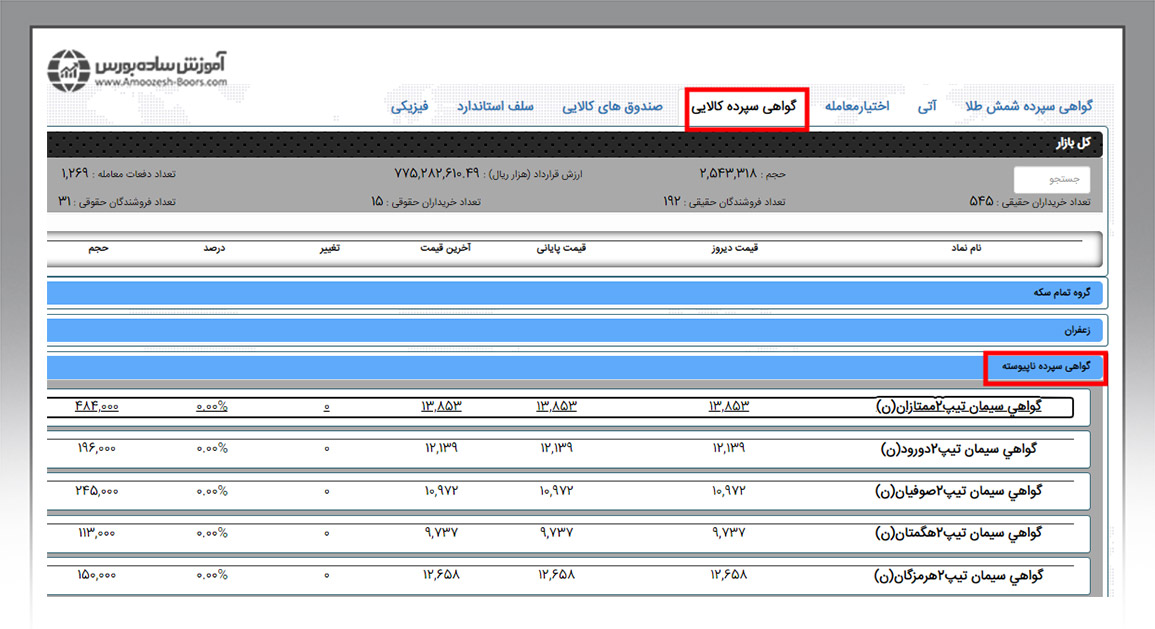The image size is (1155, 629).
Task: Select the گواهي سيمان تيپ2صوفيان row
Action: tap(958, 491)
